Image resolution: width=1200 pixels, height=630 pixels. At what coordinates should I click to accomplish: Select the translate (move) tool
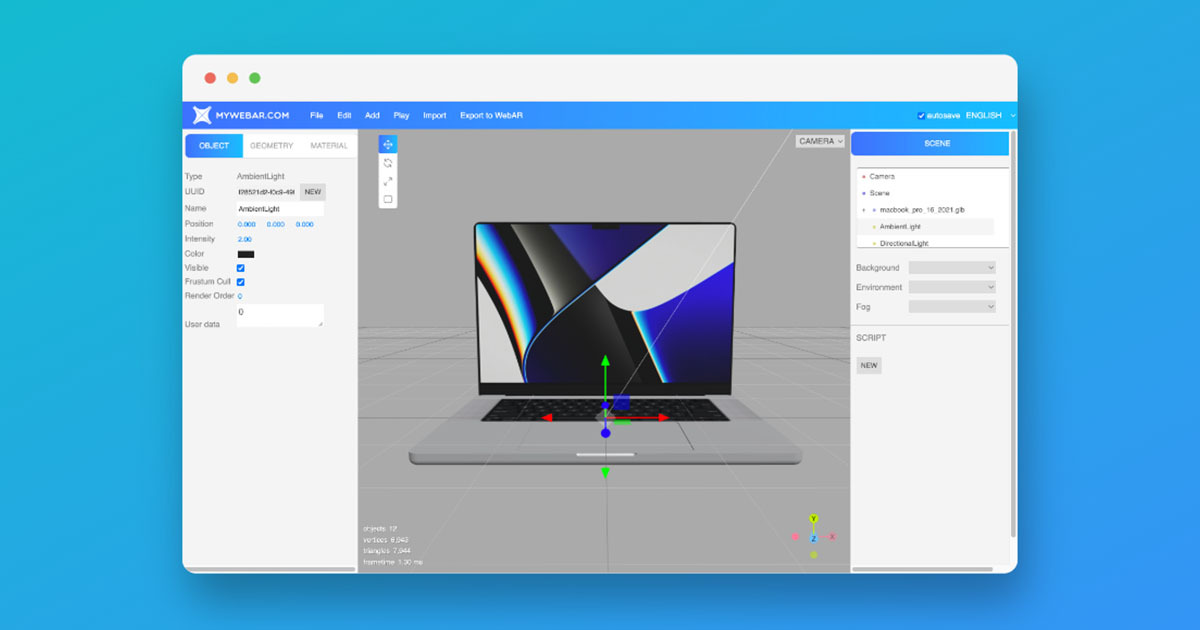(388, 144)
